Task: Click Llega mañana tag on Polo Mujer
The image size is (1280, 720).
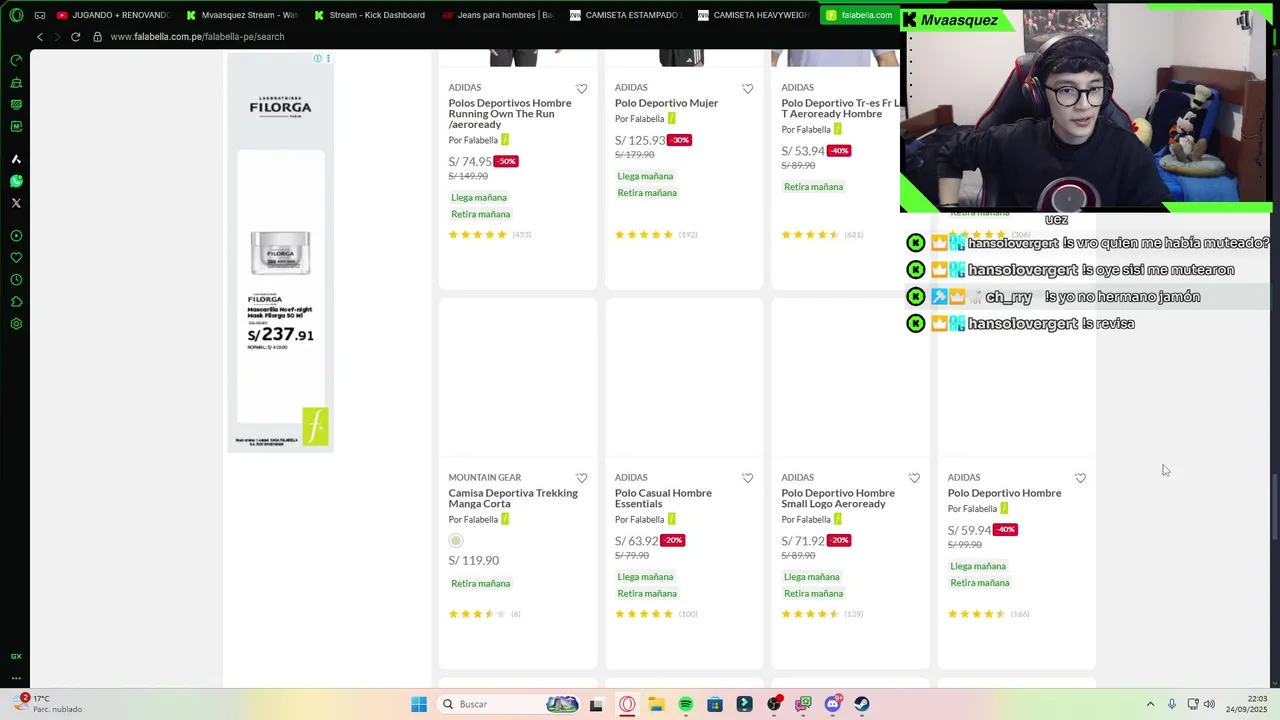Action: point(645,176)
